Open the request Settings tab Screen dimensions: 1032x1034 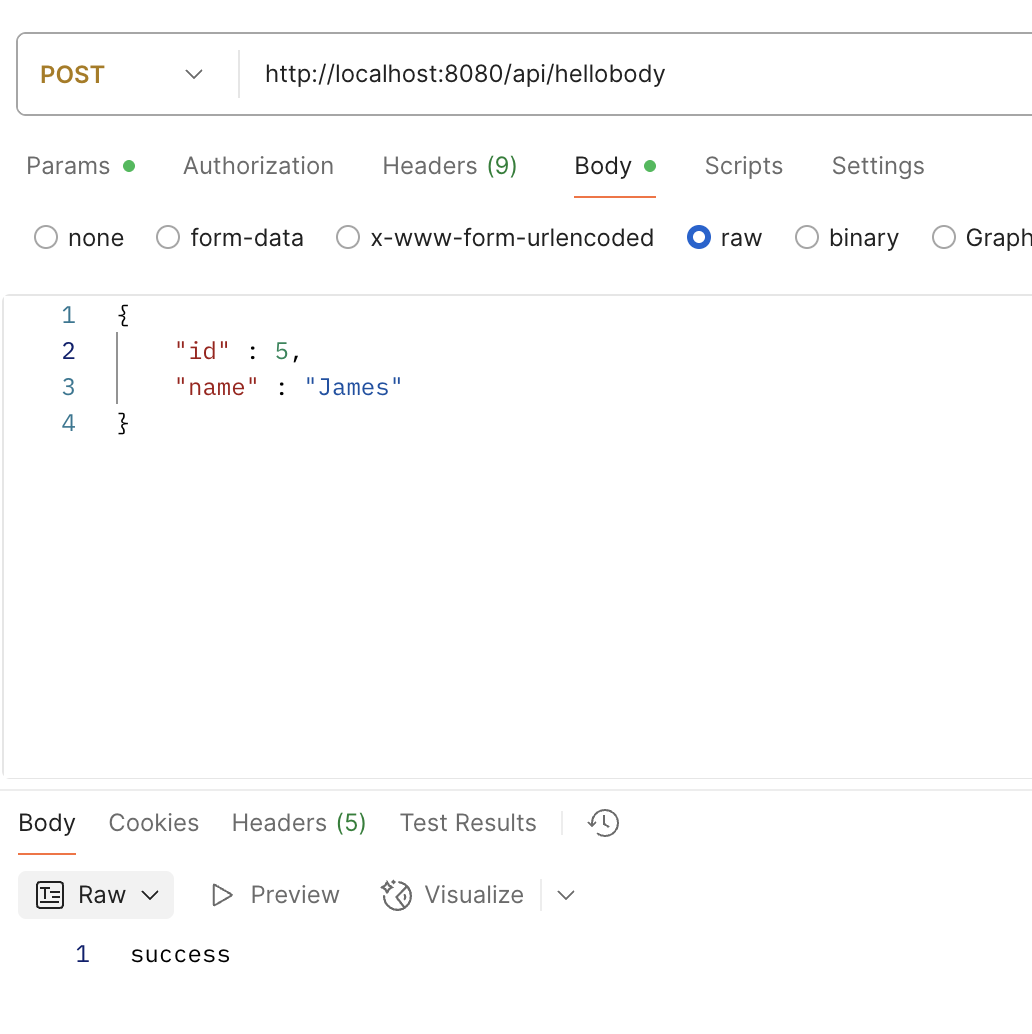pyautogui.click(x=877, y=166)
